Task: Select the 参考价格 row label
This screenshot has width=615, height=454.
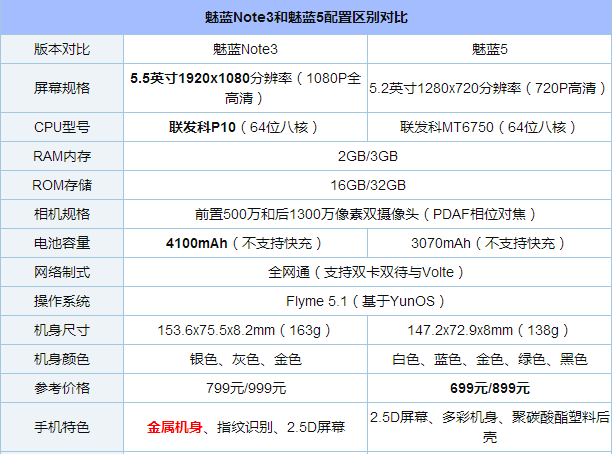Action: [x=62, y=388]
